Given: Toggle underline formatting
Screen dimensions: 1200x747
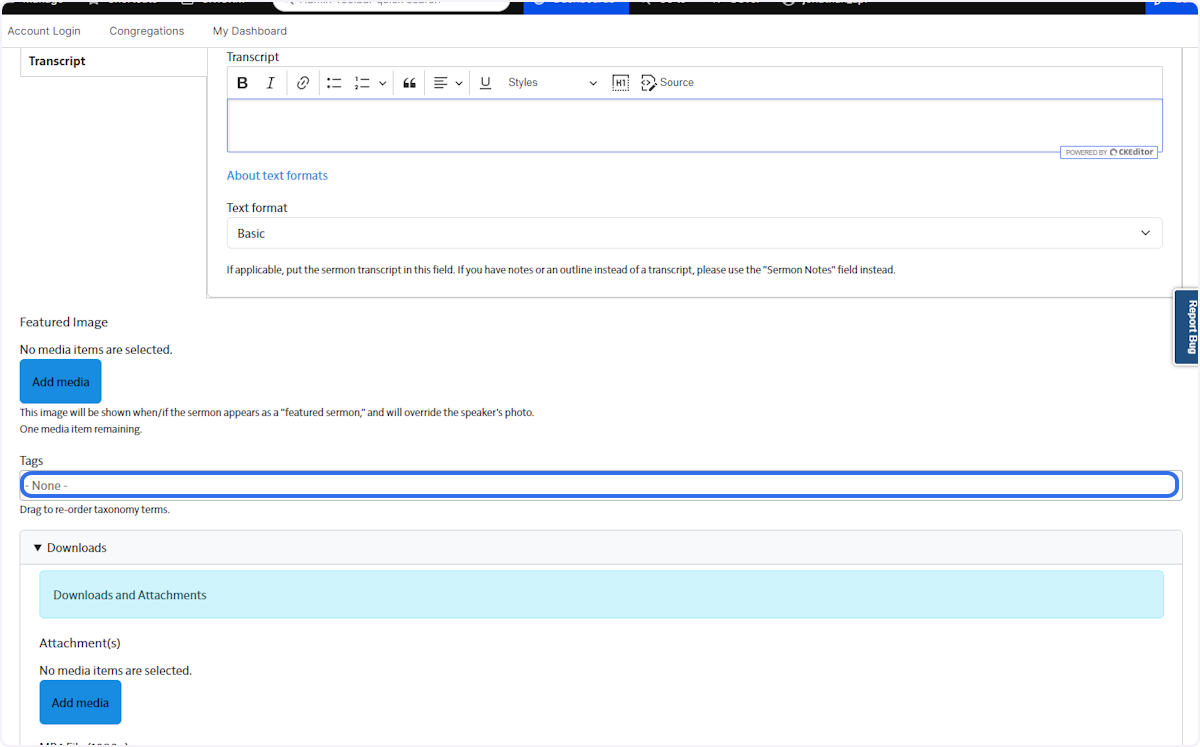Looking at the screenshot, I should coord(485,83).
